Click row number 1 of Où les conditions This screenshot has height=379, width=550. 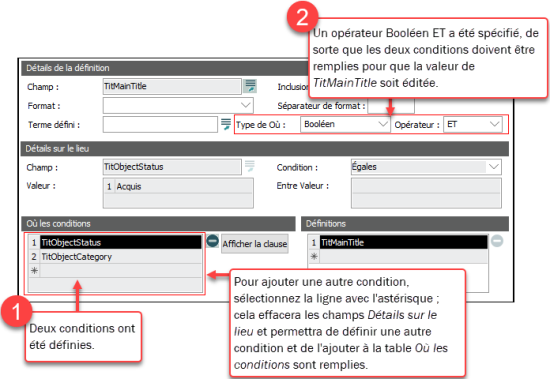(x=34, y=242)
